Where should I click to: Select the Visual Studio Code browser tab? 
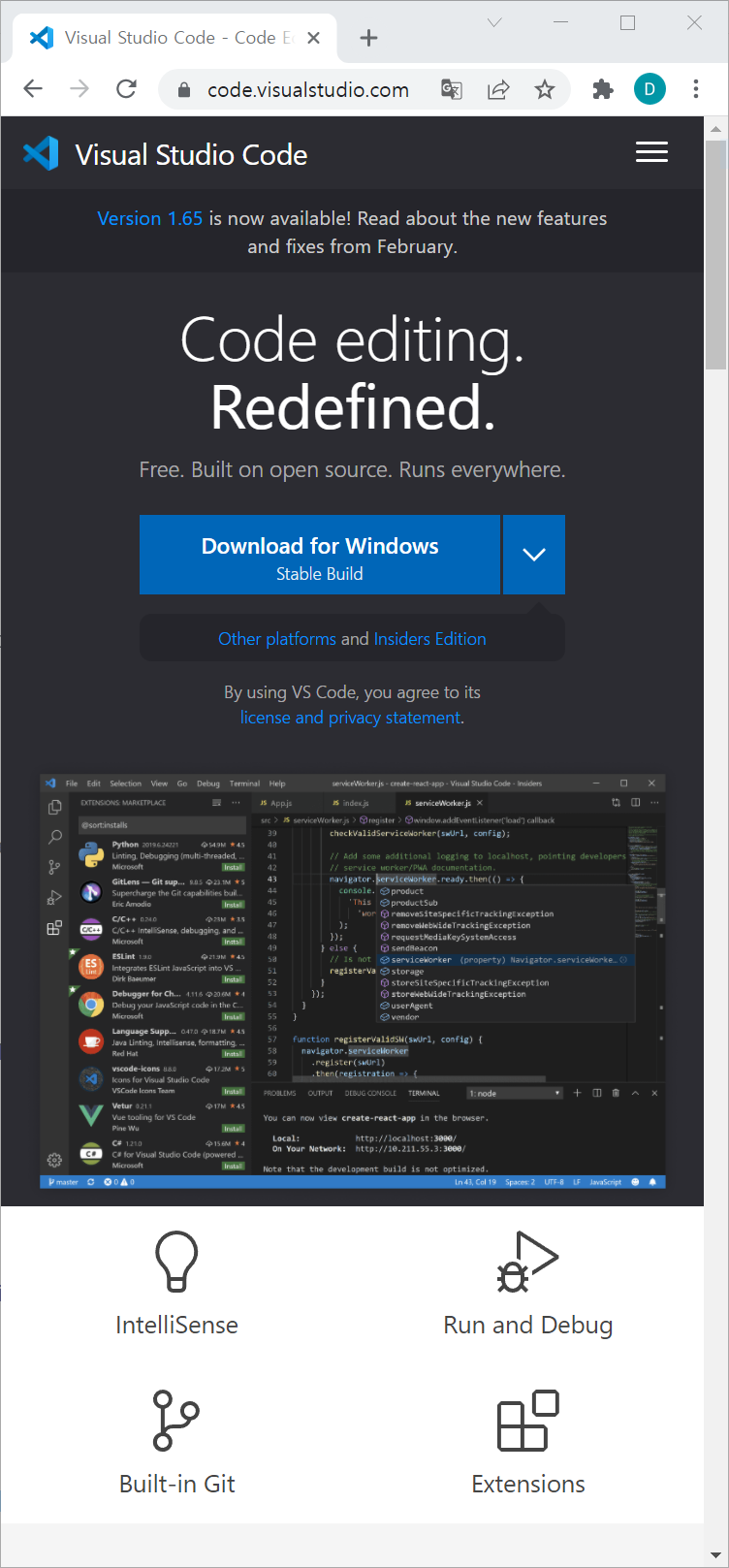[x=175, y=38]
